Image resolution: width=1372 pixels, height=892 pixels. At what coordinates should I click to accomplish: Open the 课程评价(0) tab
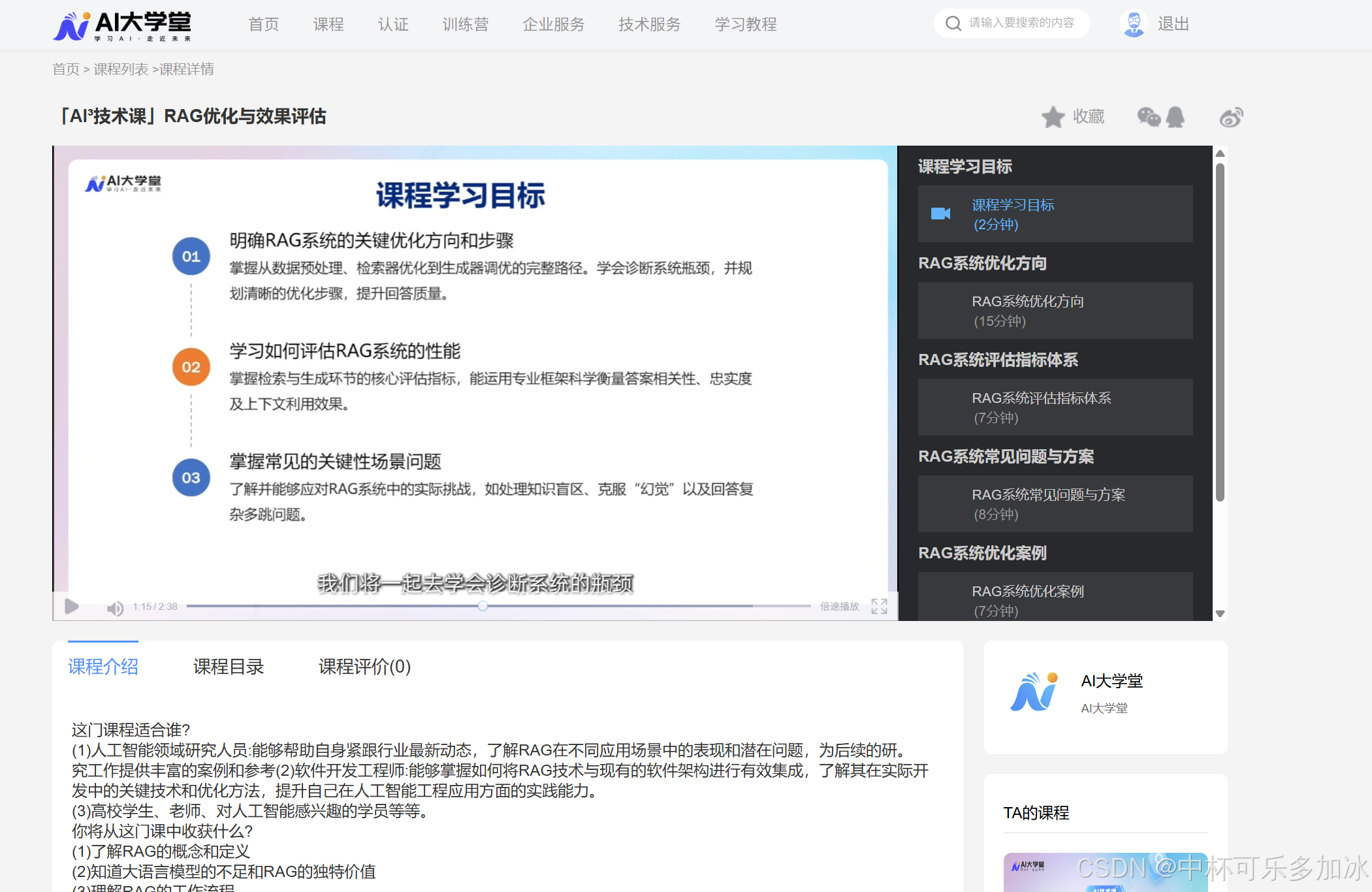[364, 667]
